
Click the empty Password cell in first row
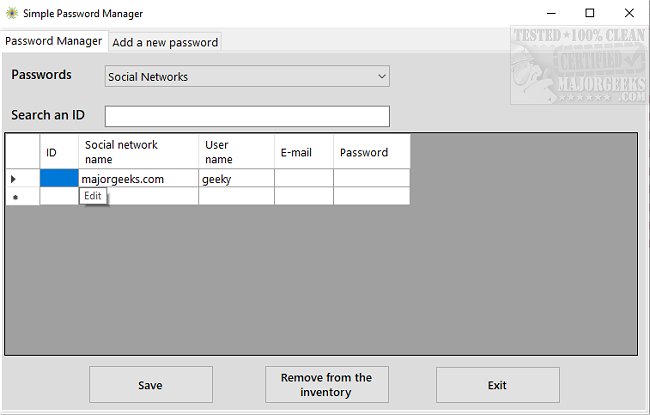click(371, 179)
